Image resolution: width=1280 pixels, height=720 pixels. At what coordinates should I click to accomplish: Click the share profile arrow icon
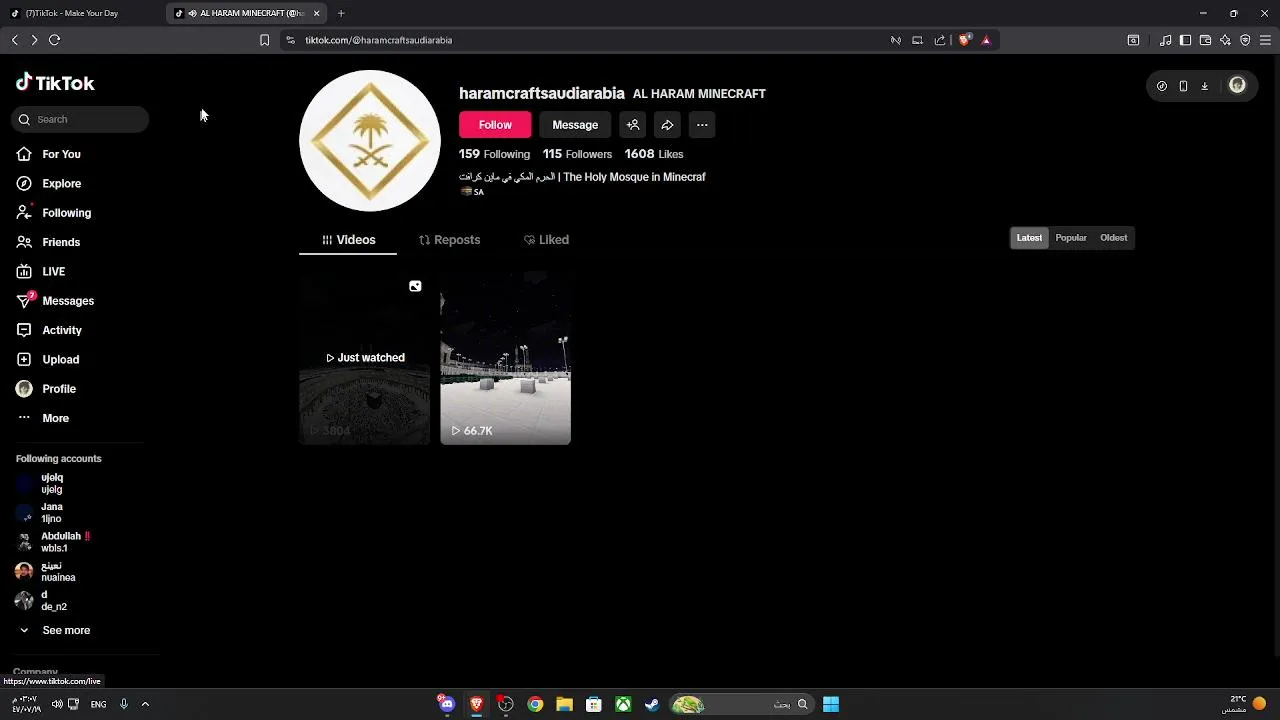click(x=667, y=125)
